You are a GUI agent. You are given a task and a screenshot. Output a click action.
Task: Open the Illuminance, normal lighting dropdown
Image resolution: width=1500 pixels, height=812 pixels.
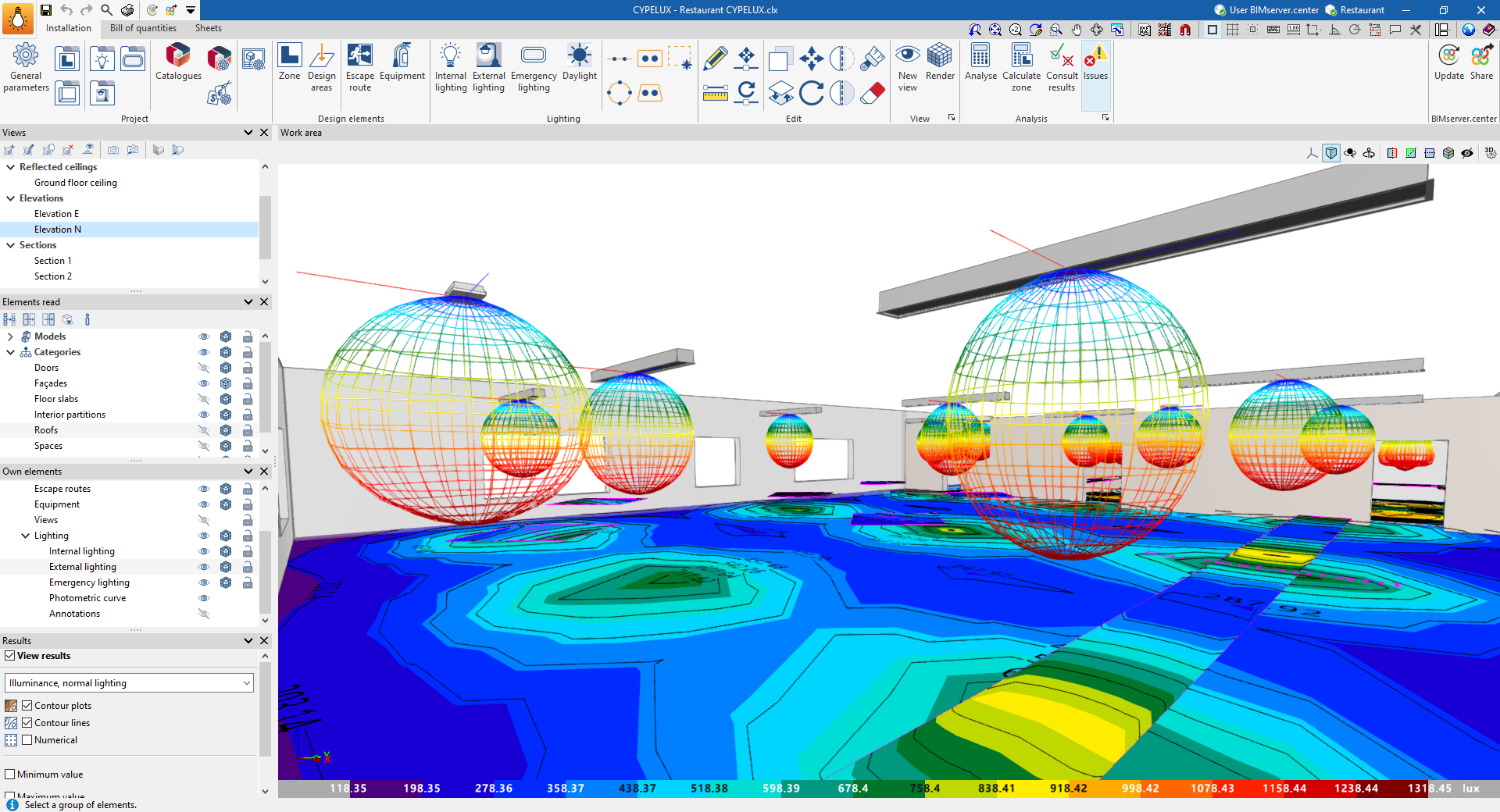click(130, 683)
